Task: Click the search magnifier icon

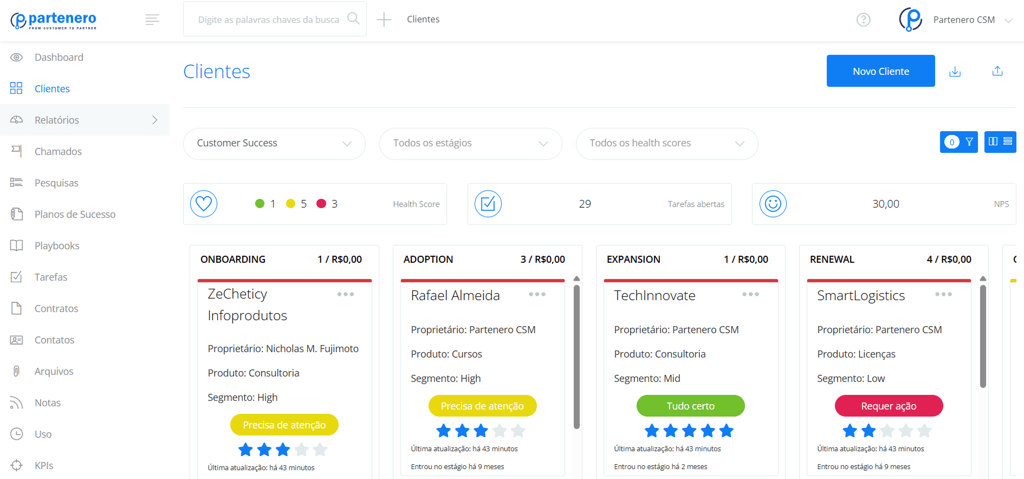Action: coord(353,18)
